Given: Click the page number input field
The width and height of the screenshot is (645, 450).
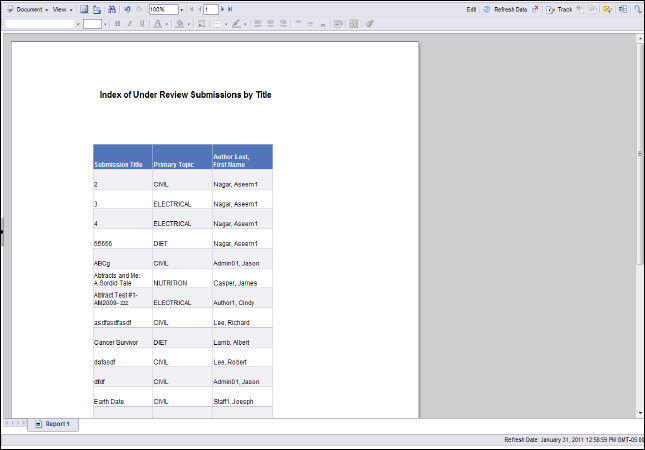Looking at the screenshot, I should click(210, 9).
